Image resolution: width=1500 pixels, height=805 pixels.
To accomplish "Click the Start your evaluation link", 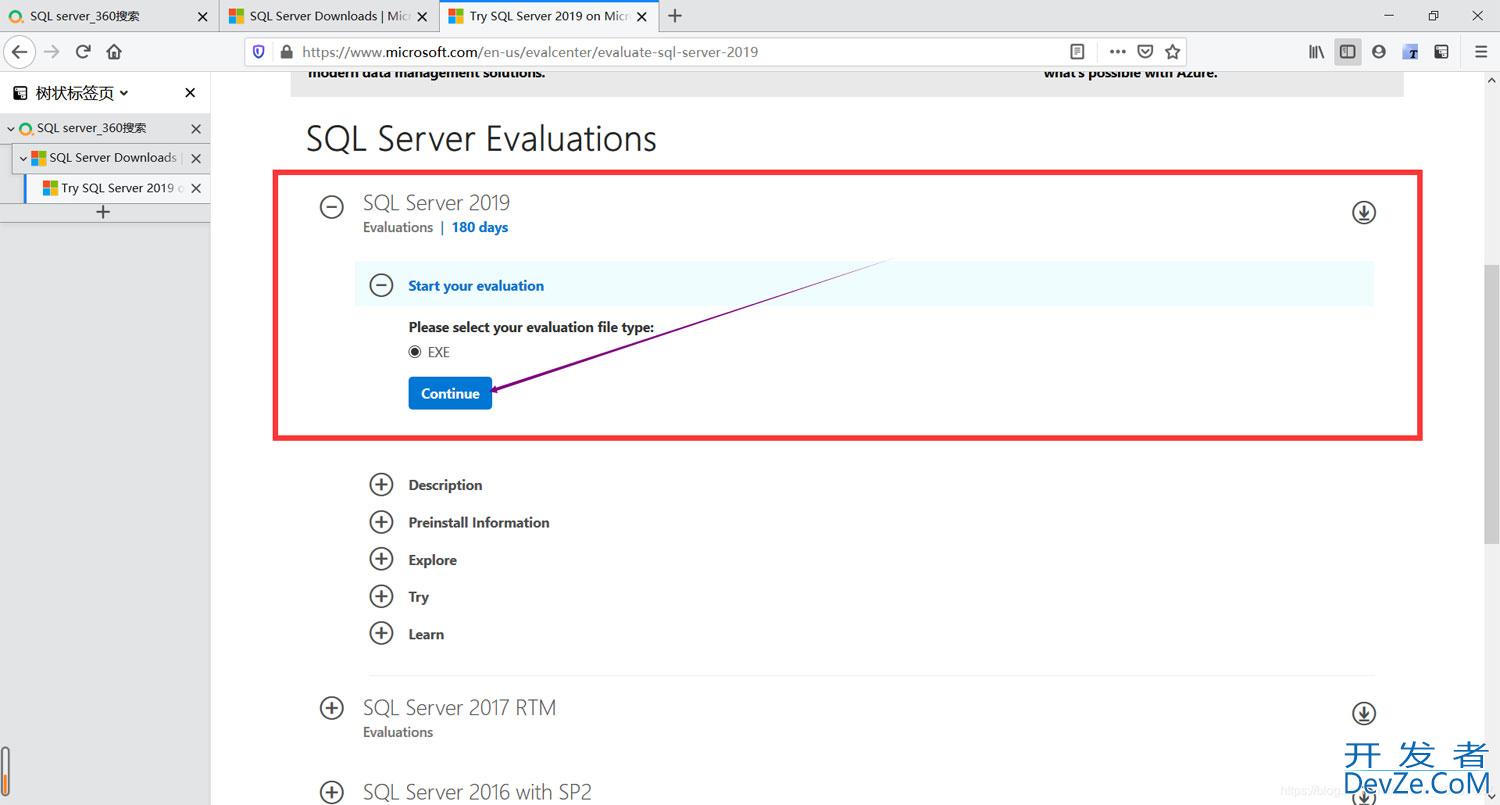I will 476,286.
